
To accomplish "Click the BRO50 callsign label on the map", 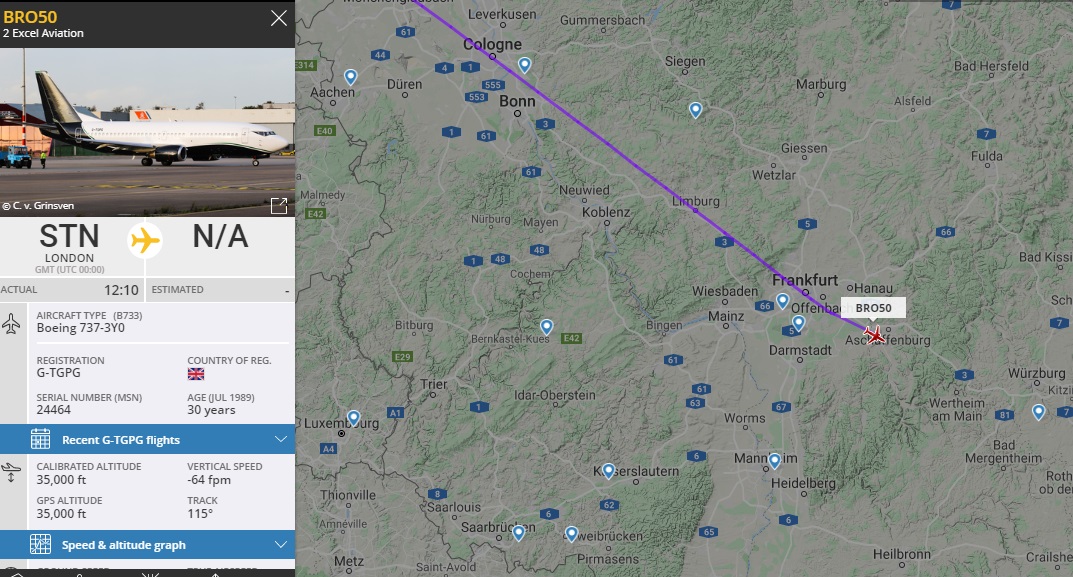I will [873, 308].
